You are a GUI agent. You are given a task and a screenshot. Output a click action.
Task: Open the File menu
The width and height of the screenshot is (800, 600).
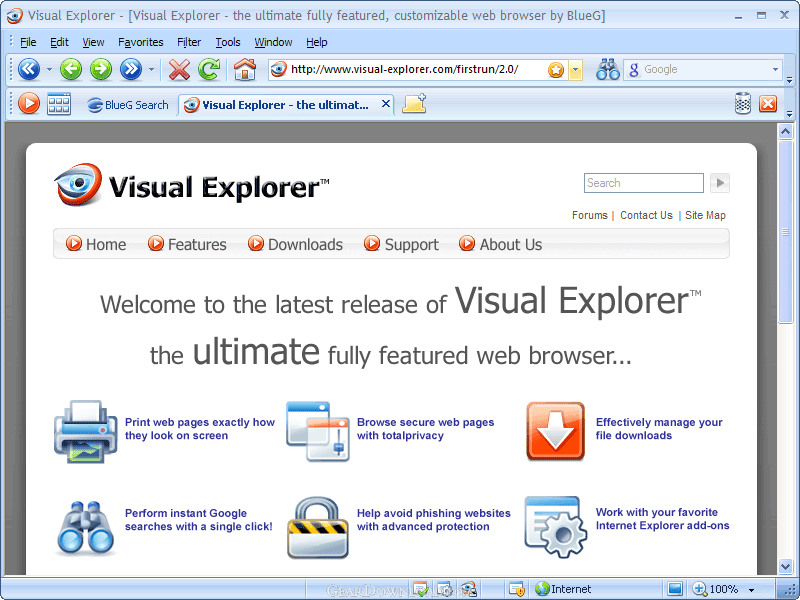point(28,42)
